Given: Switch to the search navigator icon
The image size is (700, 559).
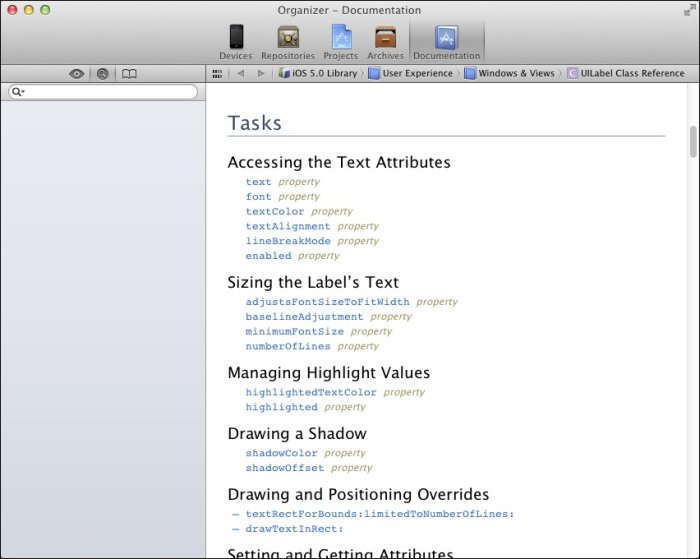Looking at the screenshot, I should 102,74.
